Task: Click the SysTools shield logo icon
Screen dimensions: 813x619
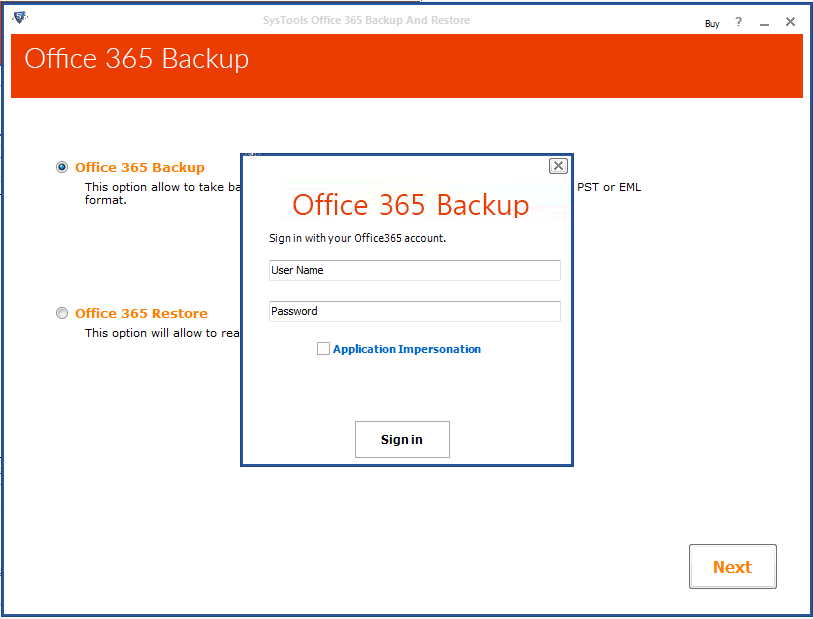Action: (x=20, y=18)
